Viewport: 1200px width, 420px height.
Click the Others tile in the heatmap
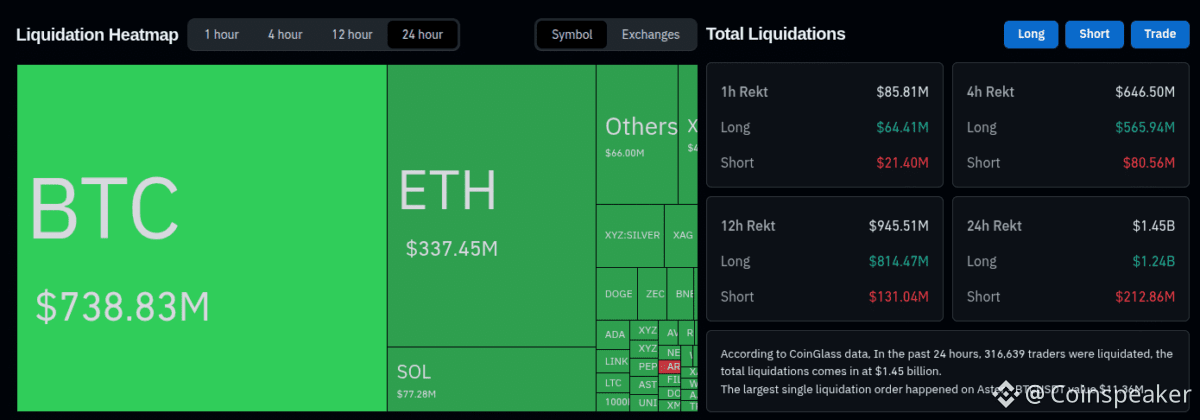[638, 134]
